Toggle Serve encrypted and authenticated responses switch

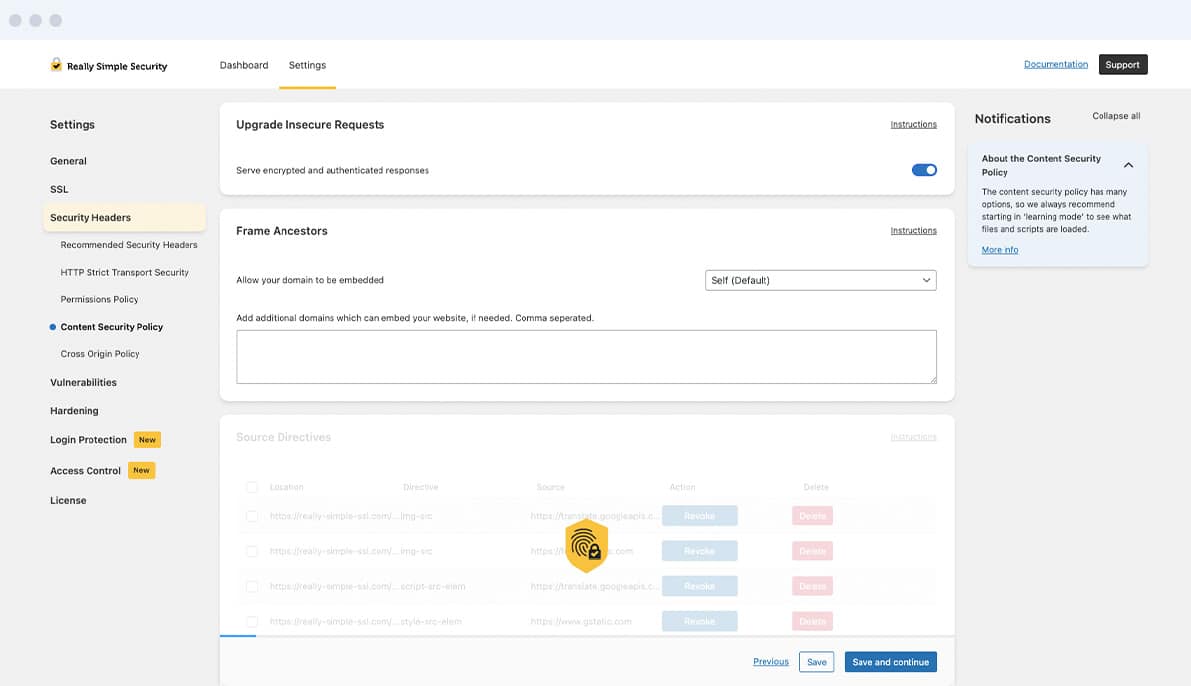pyautogui.click(x=923, y=170)
